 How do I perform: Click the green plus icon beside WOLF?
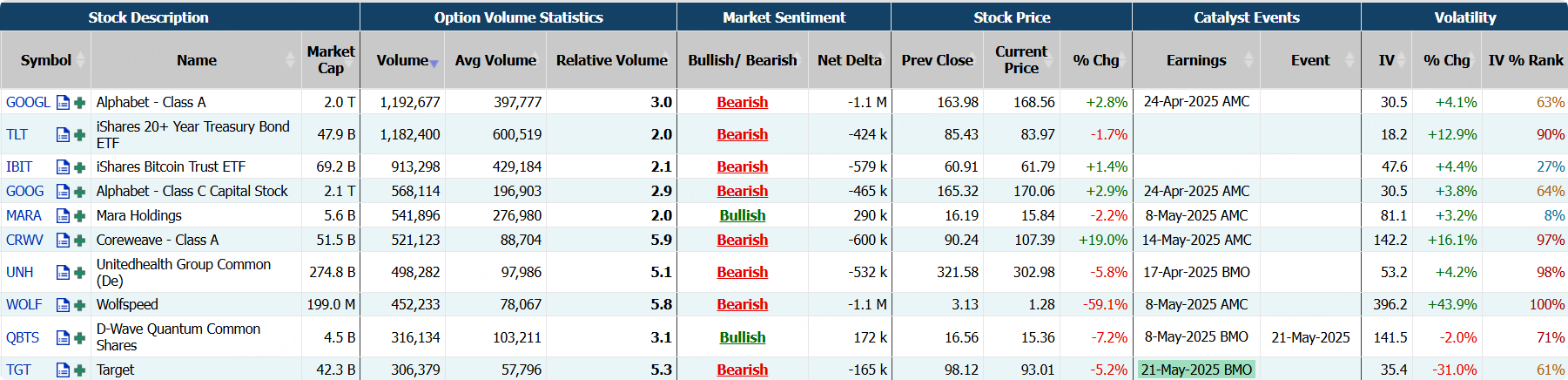tap(80, 305)
